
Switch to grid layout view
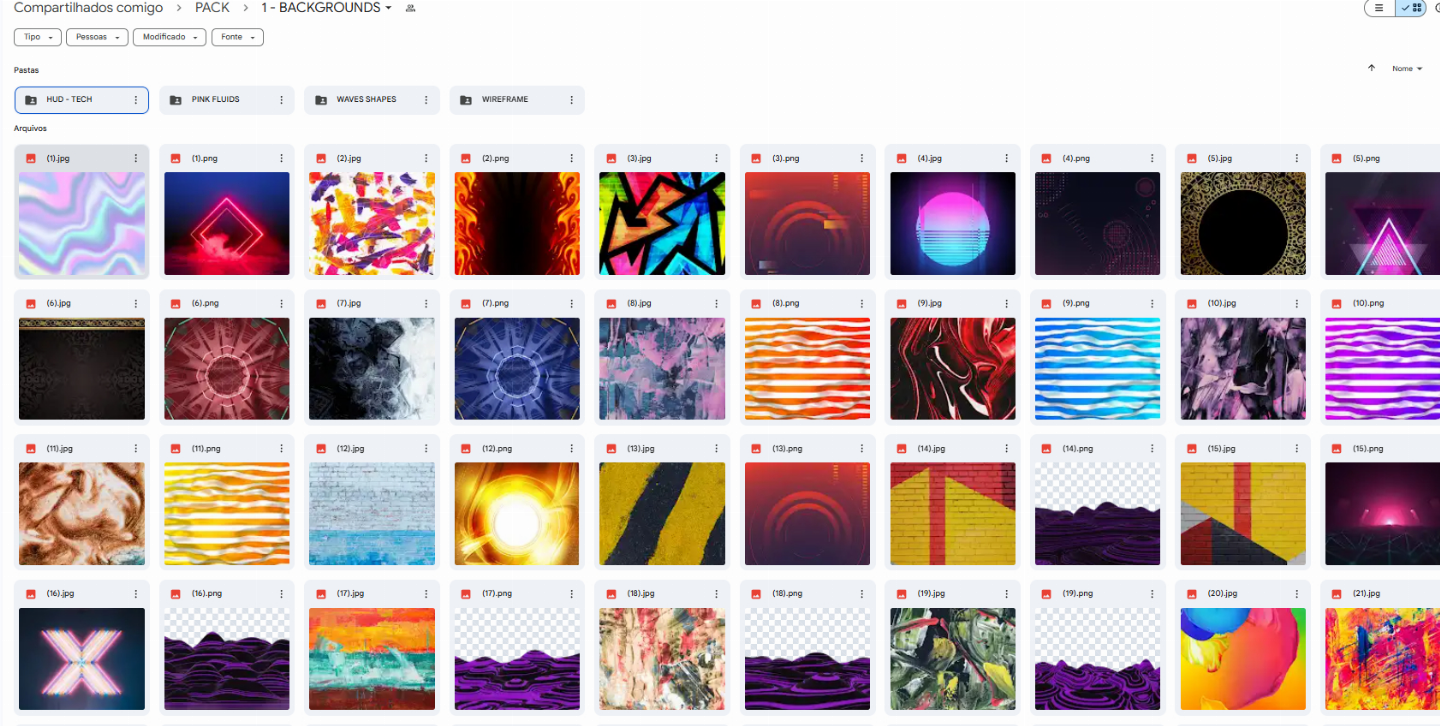click(x=1411, y=8)
